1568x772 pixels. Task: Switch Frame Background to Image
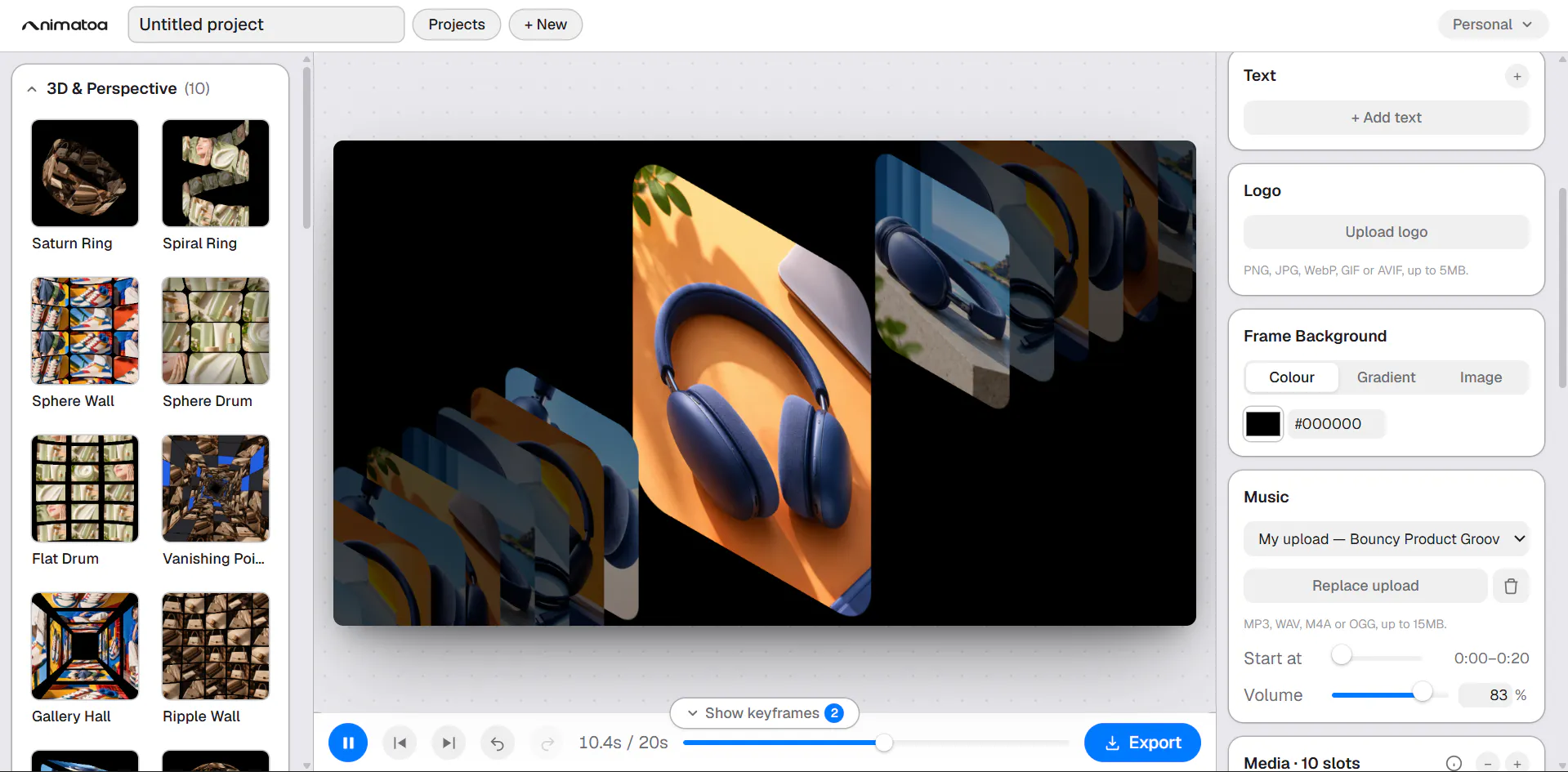1481,377
